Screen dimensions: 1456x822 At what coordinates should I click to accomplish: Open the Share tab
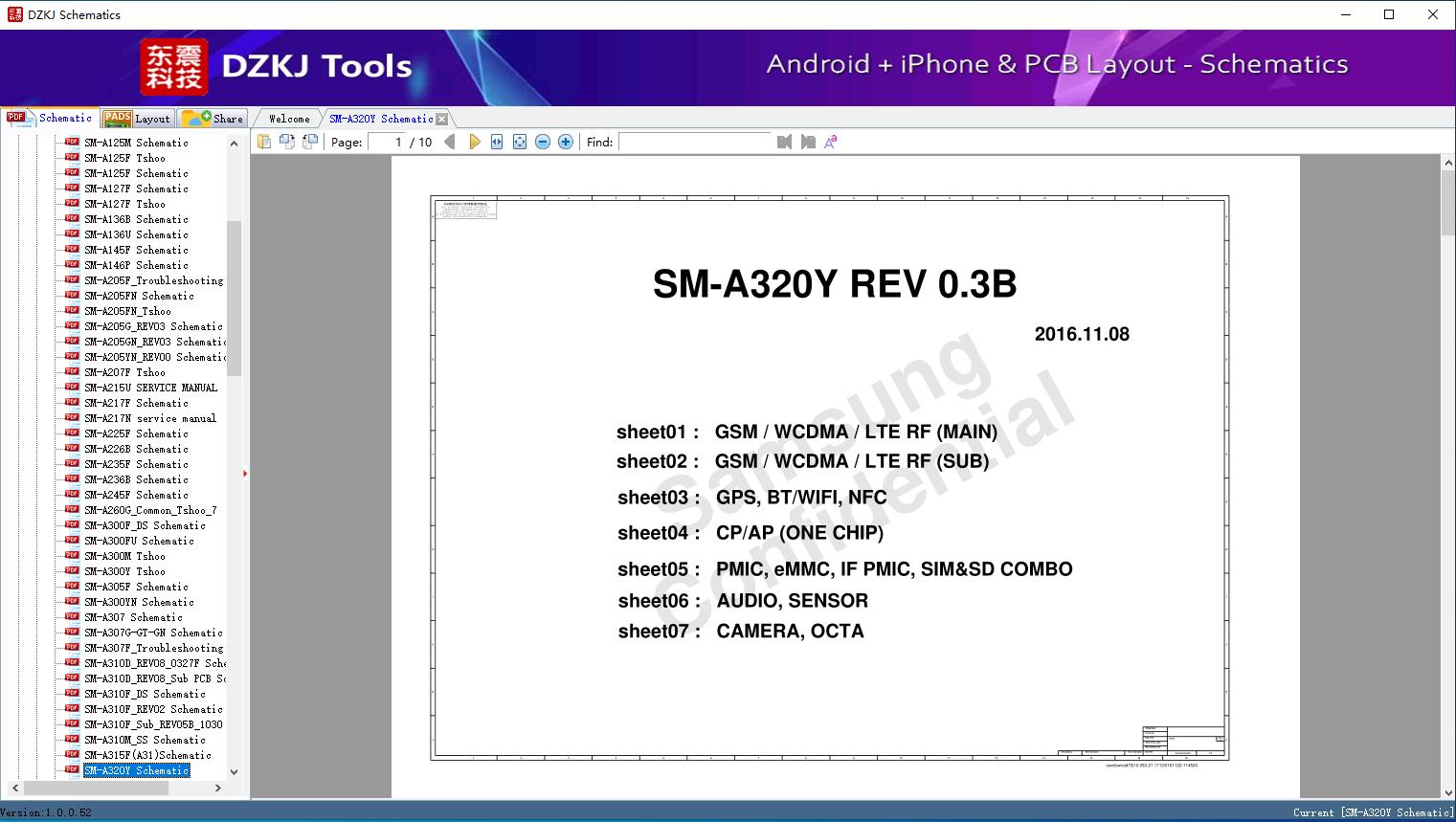pyautogui.click(x=213, y=119)
